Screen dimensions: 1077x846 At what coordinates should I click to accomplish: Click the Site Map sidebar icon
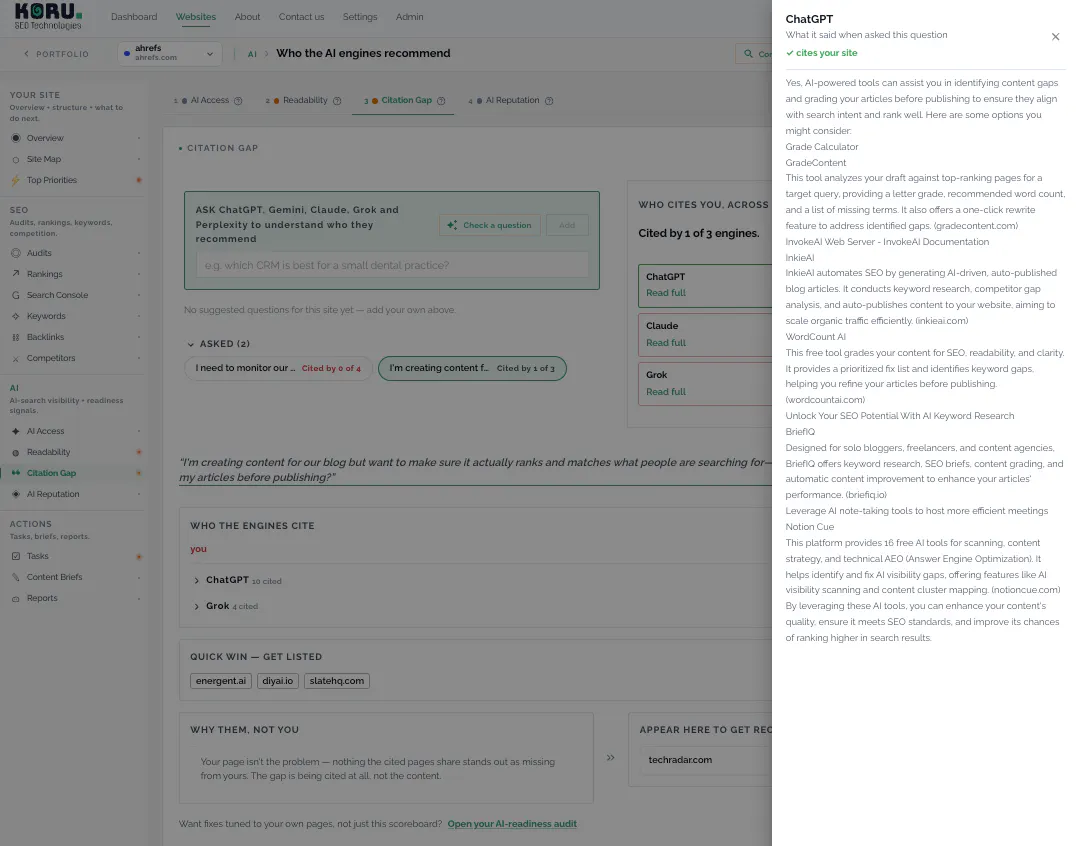point(16,159)
